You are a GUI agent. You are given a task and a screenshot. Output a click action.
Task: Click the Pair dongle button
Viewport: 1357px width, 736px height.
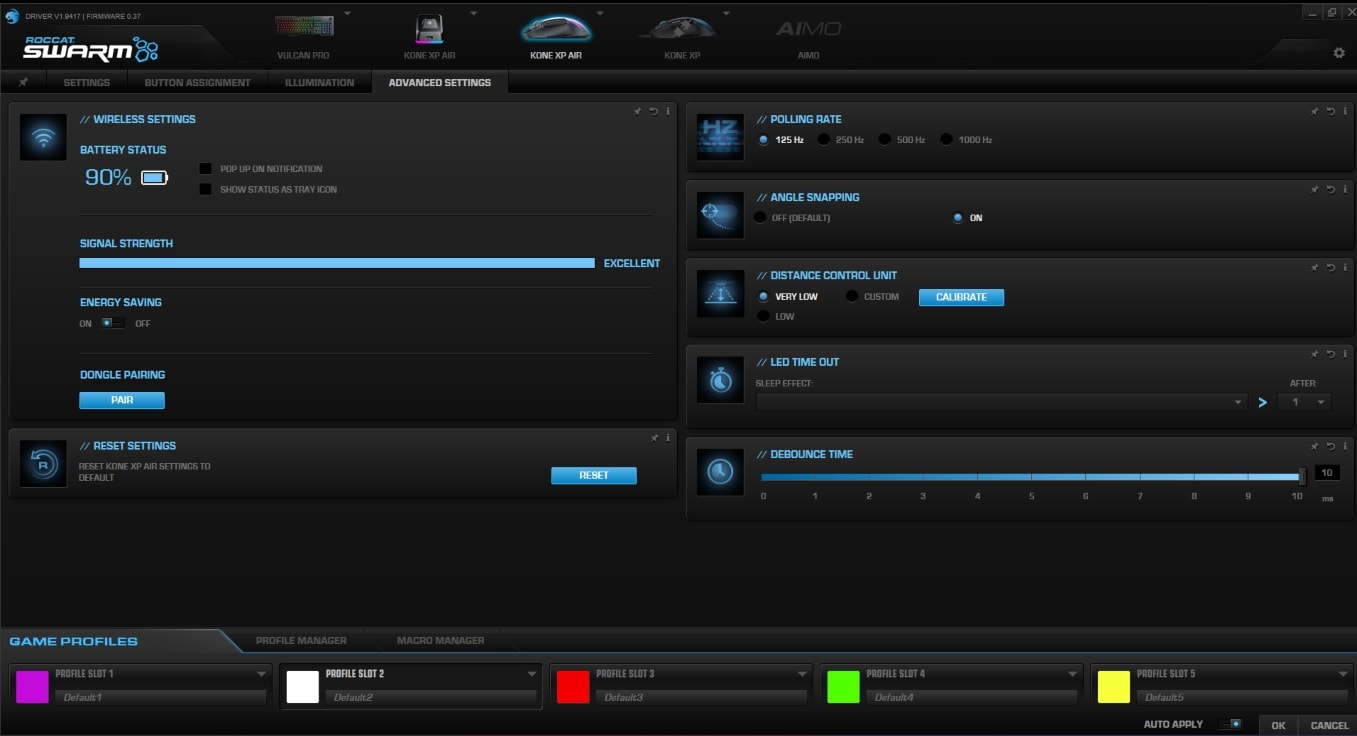(x=122, y=400)
